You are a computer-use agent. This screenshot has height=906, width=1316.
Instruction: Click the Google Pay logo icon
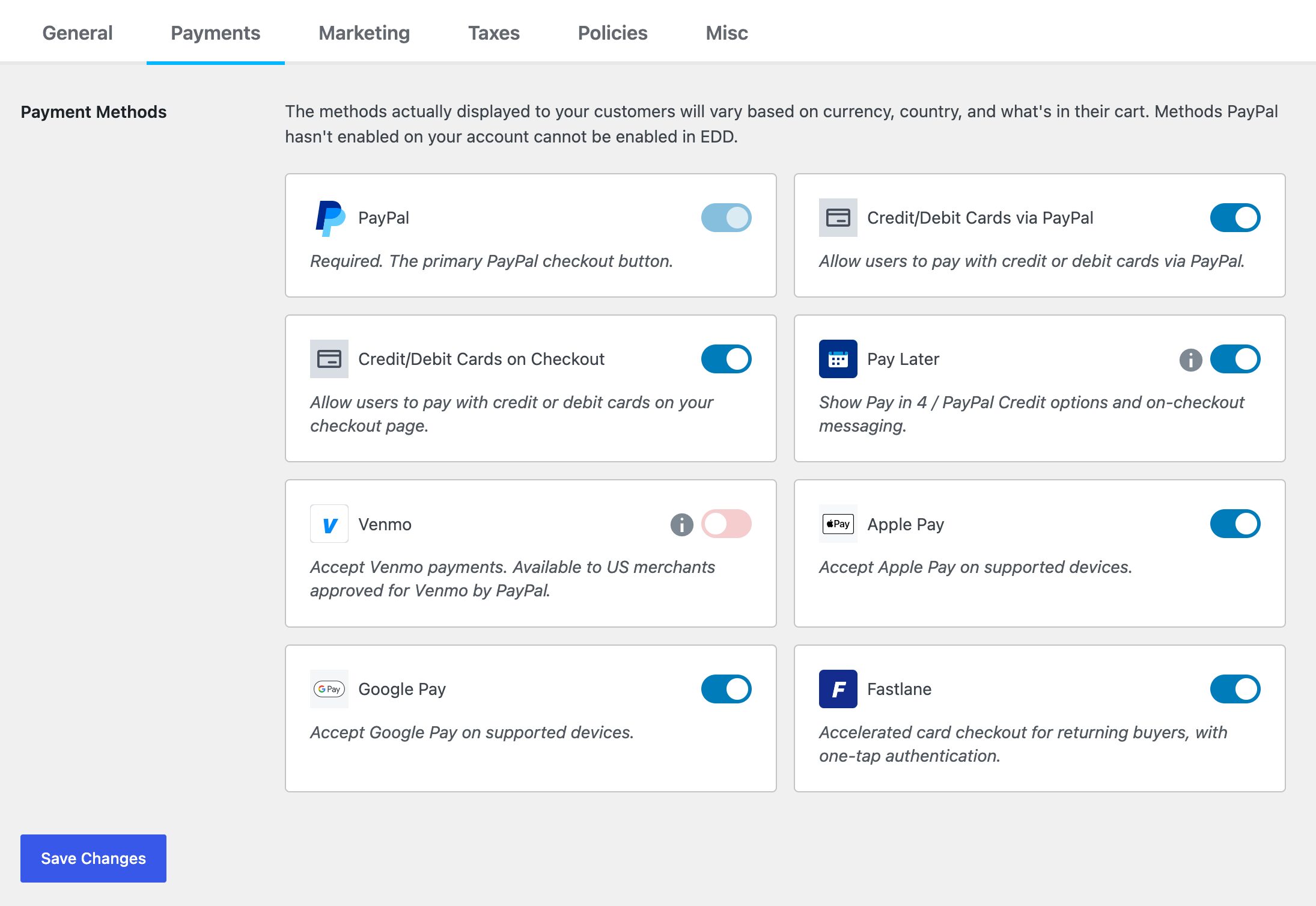pos(329,689)
